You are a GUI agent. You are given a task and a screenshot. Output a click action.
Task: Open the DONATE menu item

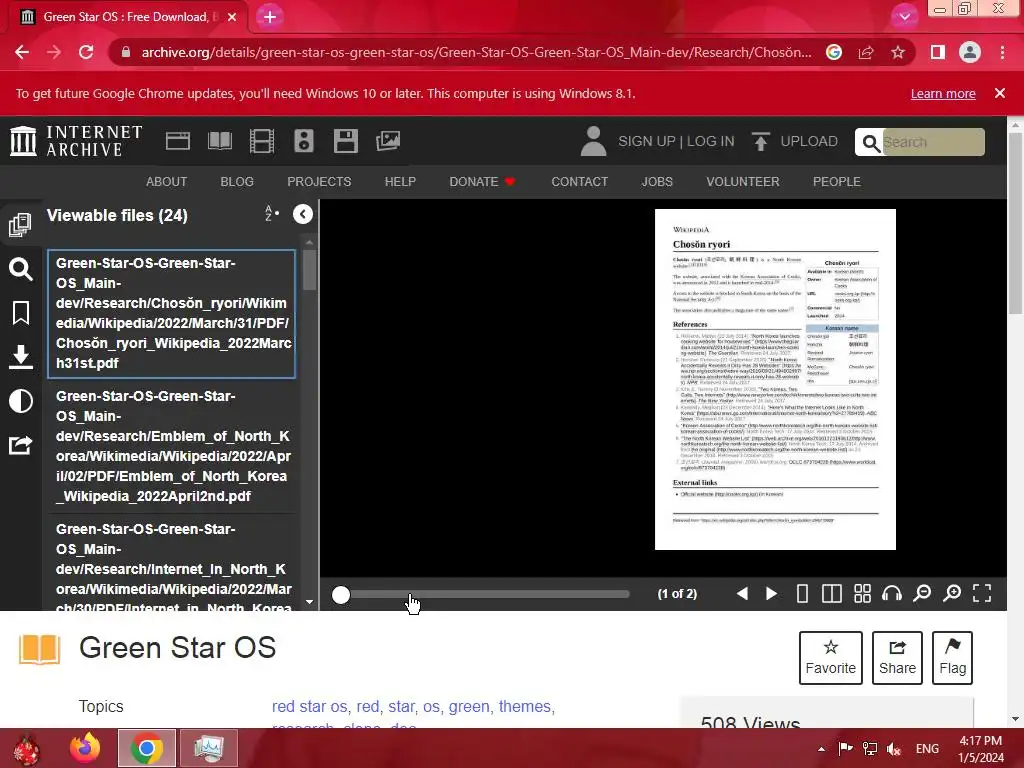482,182
